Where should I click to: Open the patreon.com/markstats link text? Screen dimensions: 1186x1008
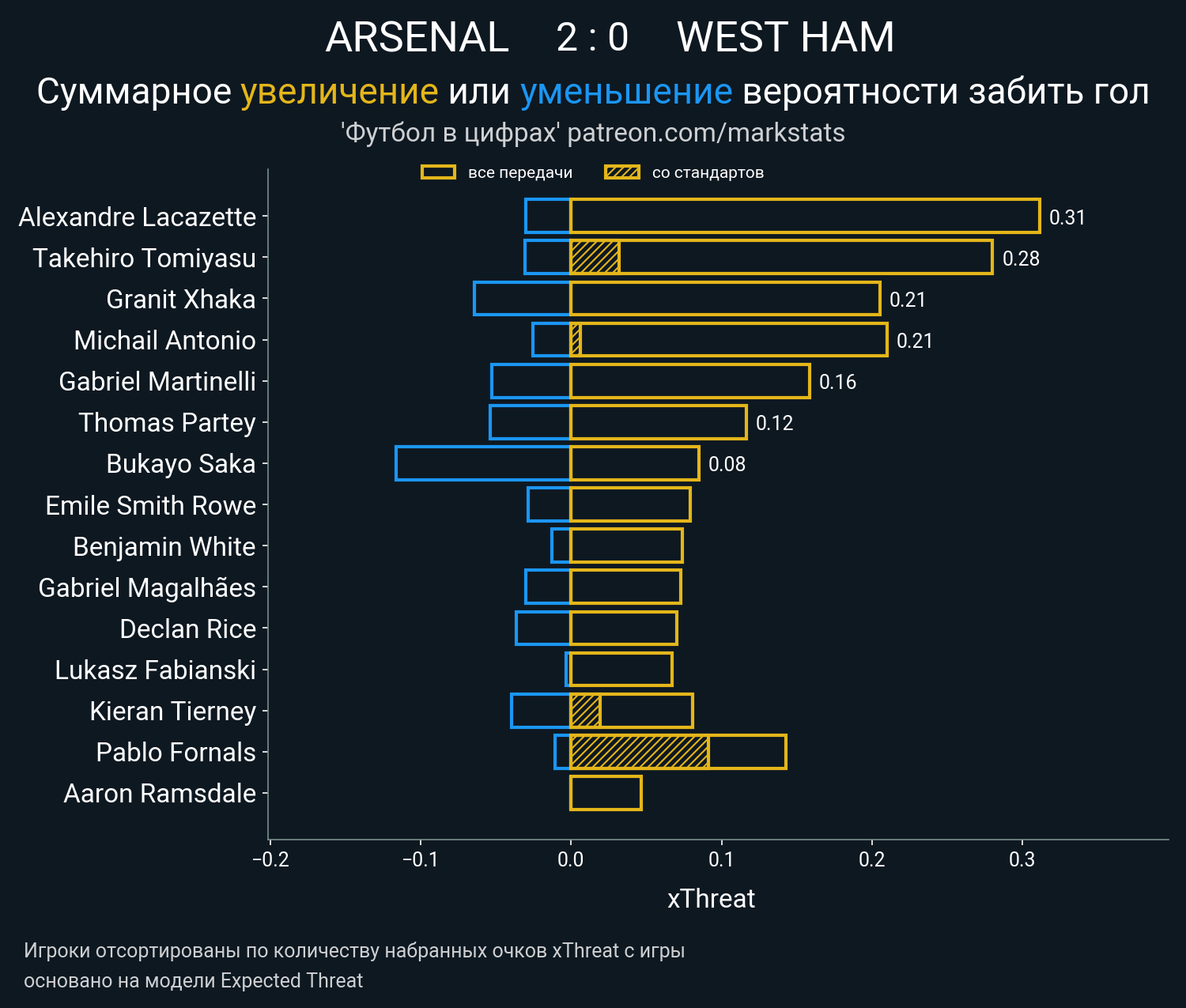[706, 133]
